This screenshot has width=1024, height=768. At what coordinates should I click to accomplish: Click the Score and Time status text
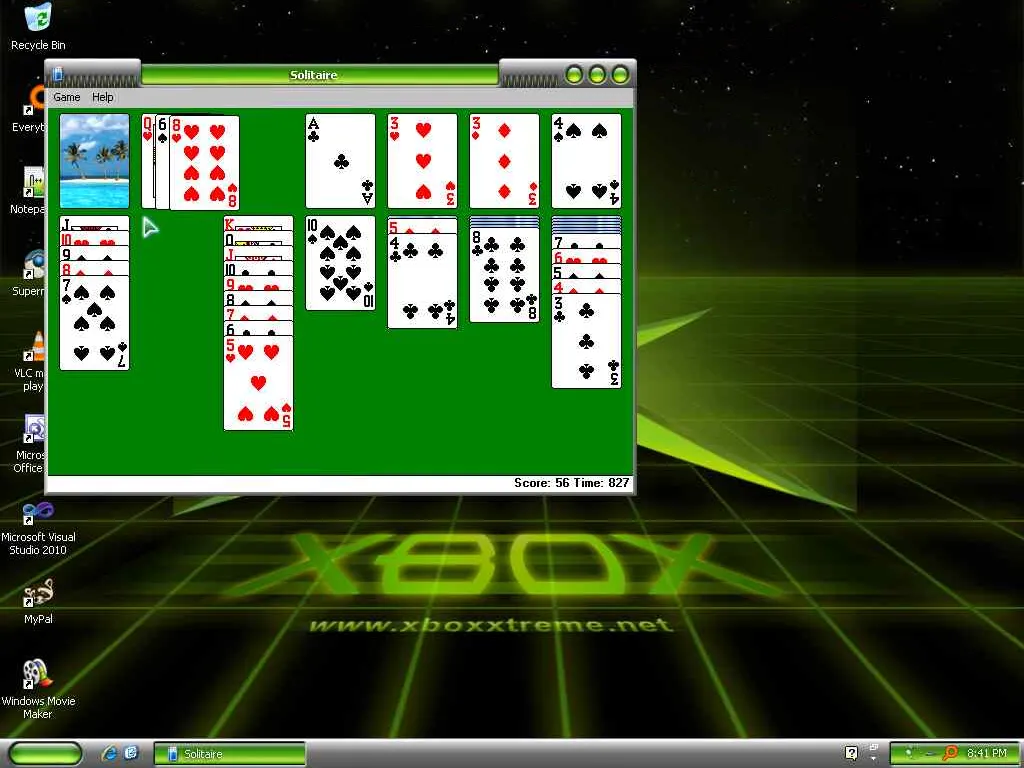coord(571,483)
